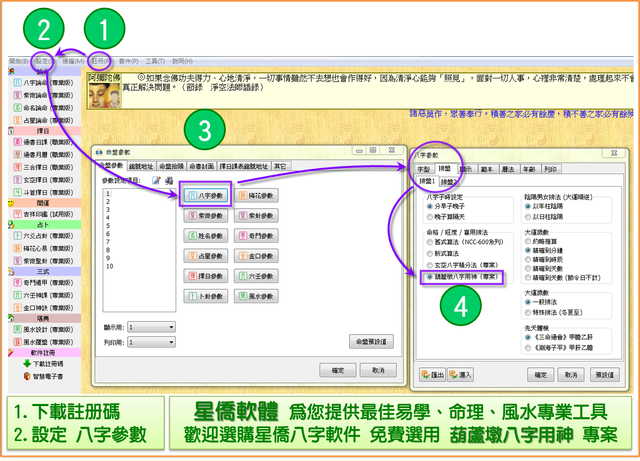Screen dimensions: 640x461
Task: Select item 1 in the parameter list
Action: [107, 195]
